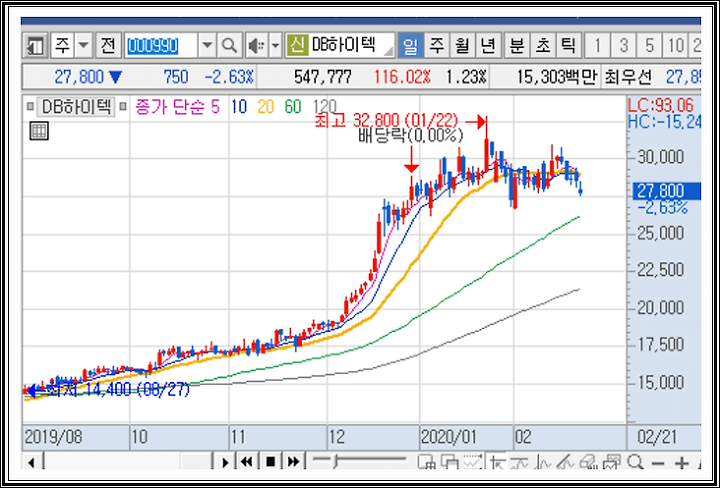Switch to 분 minute chart period
Viewport: 720px width, 488px height.
point(517,45)
